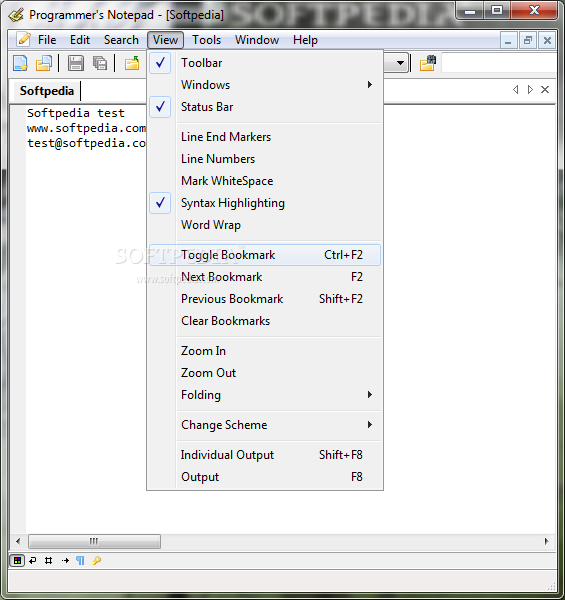Expand the Windows submenu
Viewport: 565px width, 600px height.
(x=265, y=85)
